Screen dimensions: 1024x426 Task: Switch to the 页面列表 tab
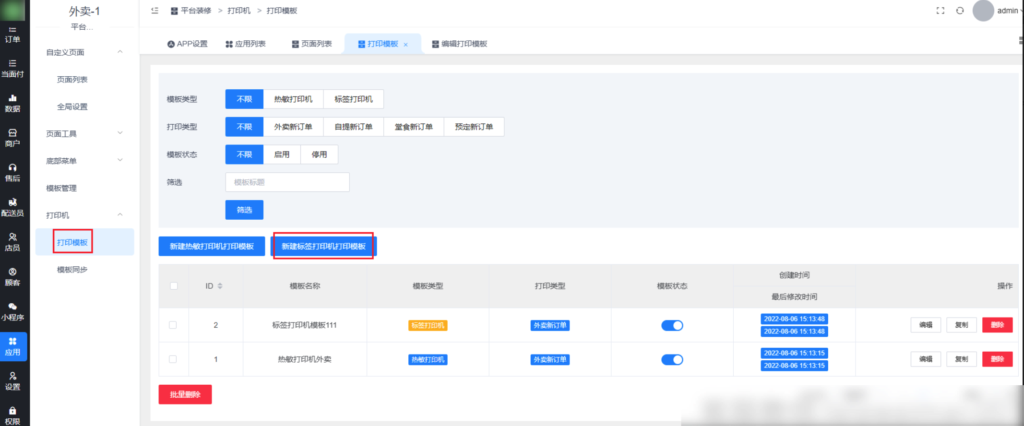point(312,44)
